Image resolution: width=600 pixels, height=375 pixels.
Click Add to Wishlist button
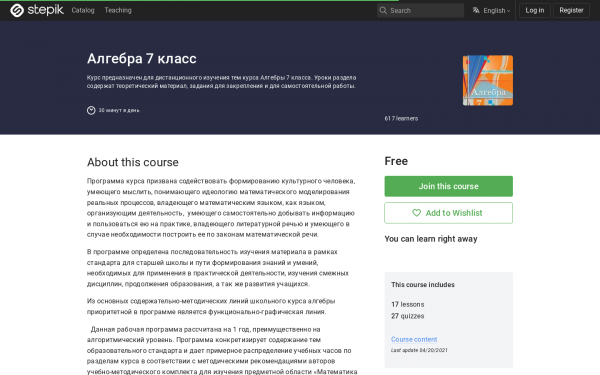click(448, 213)
